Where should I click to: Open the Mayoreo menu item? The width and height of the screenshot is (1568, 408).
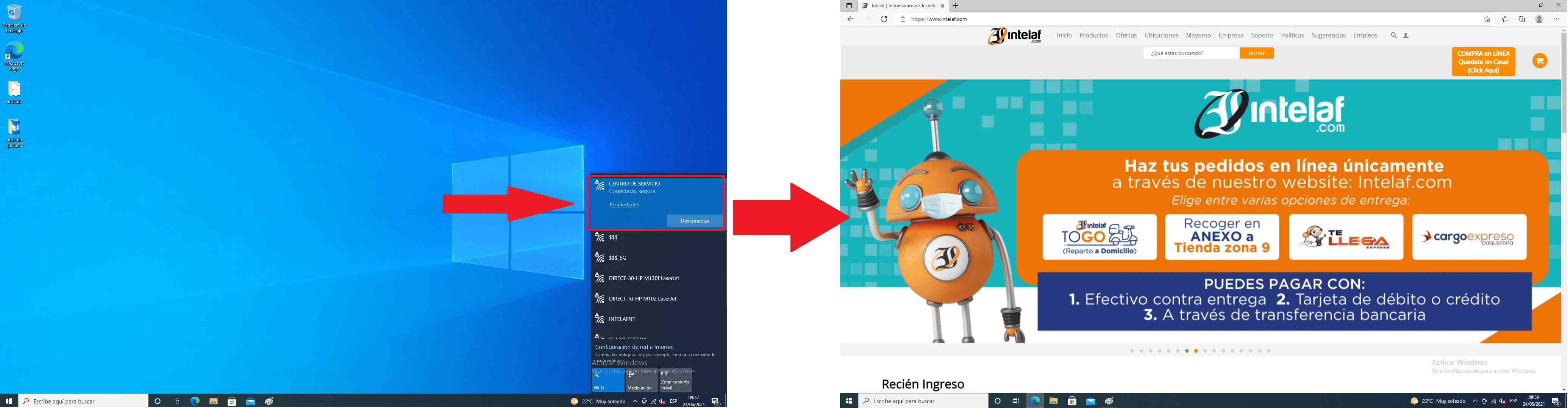(1198, 36)
